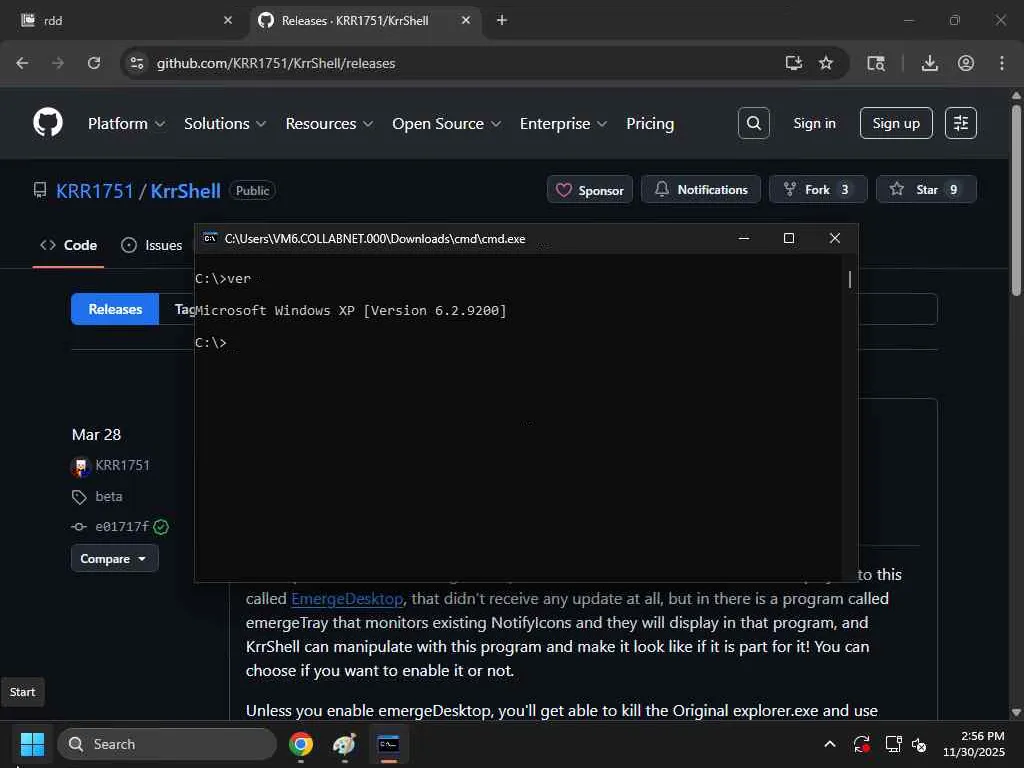
Task: Click the page vertical scrollbar thumb
Action: (1016, 199)
